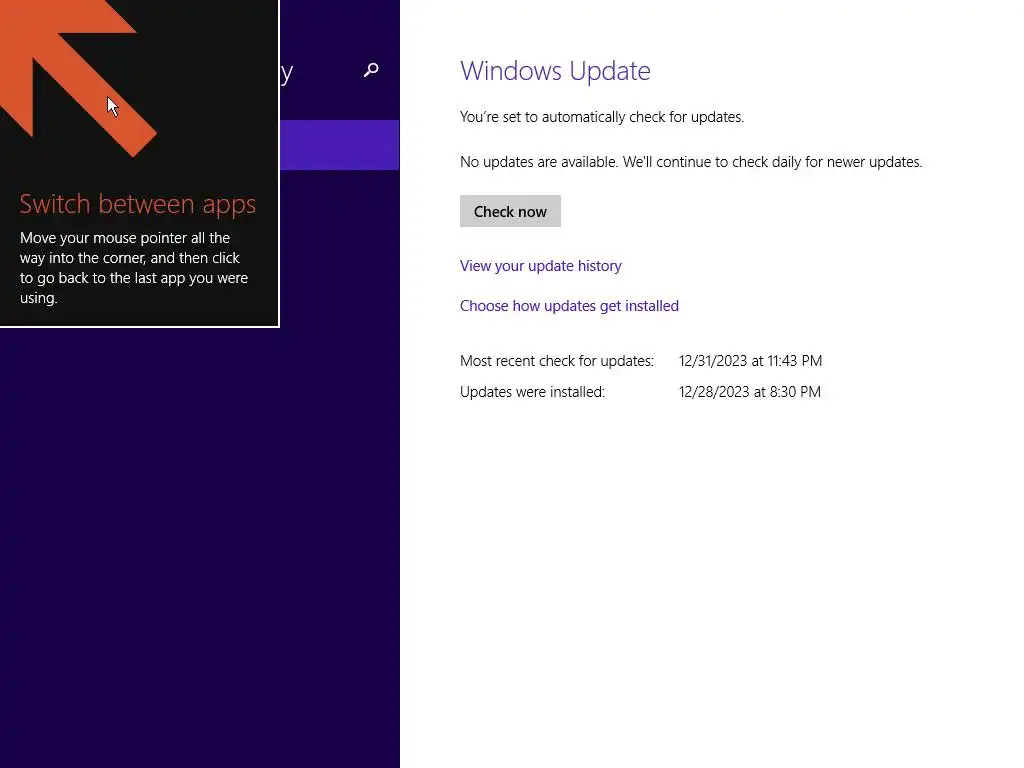This screenshot has height=768, width=1024.
Task: Click the Check now button
Action: click(510, 211)
